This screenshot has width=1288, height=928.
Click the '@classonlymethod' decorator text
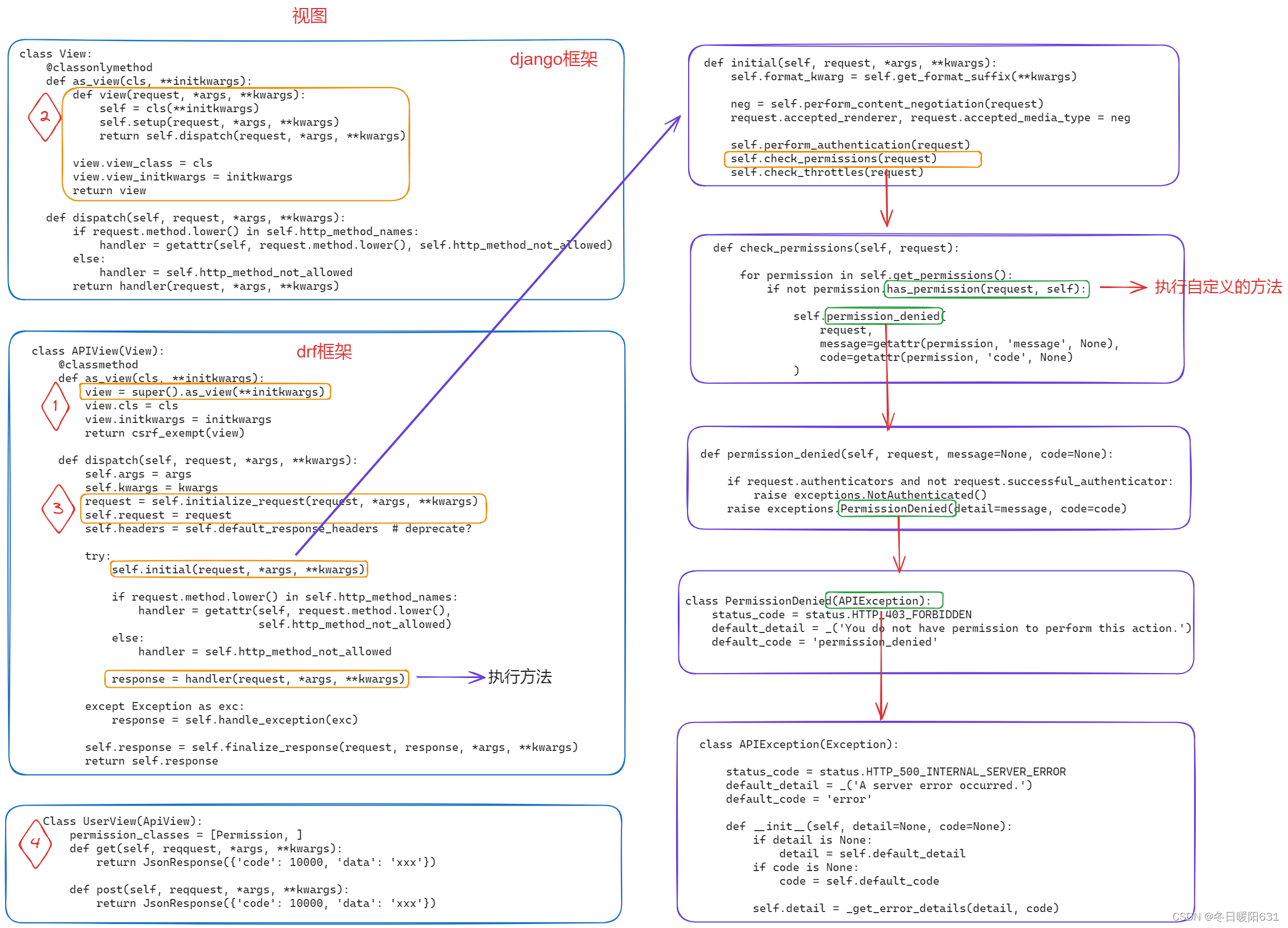click(x=100, y=68)
